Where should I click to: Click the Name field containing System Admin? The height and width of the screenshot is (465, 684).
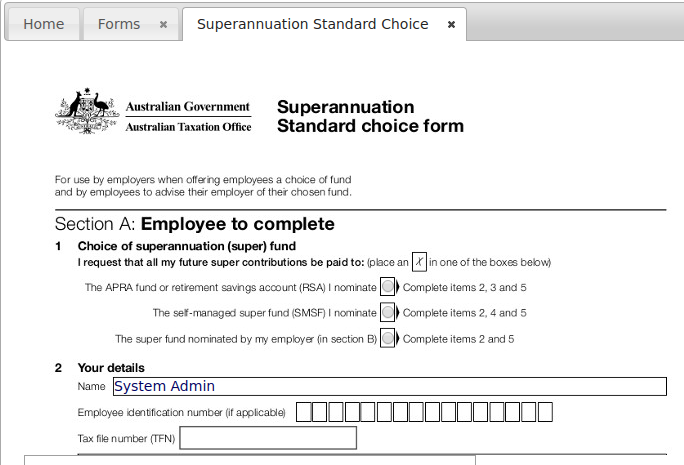(x=390, y=386)
